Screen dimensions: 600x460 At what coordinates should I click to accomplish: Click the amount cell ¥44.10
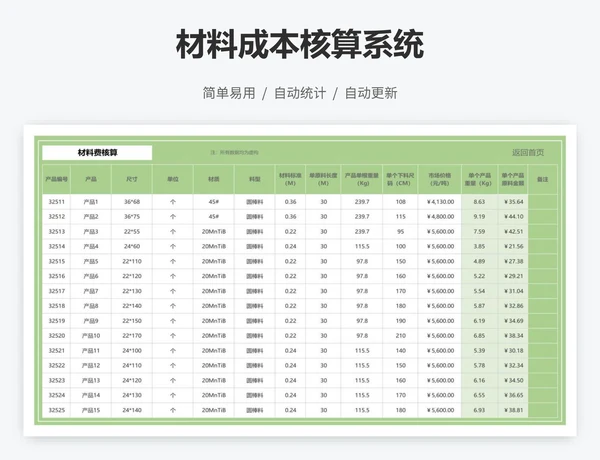(x=513, y=217)
